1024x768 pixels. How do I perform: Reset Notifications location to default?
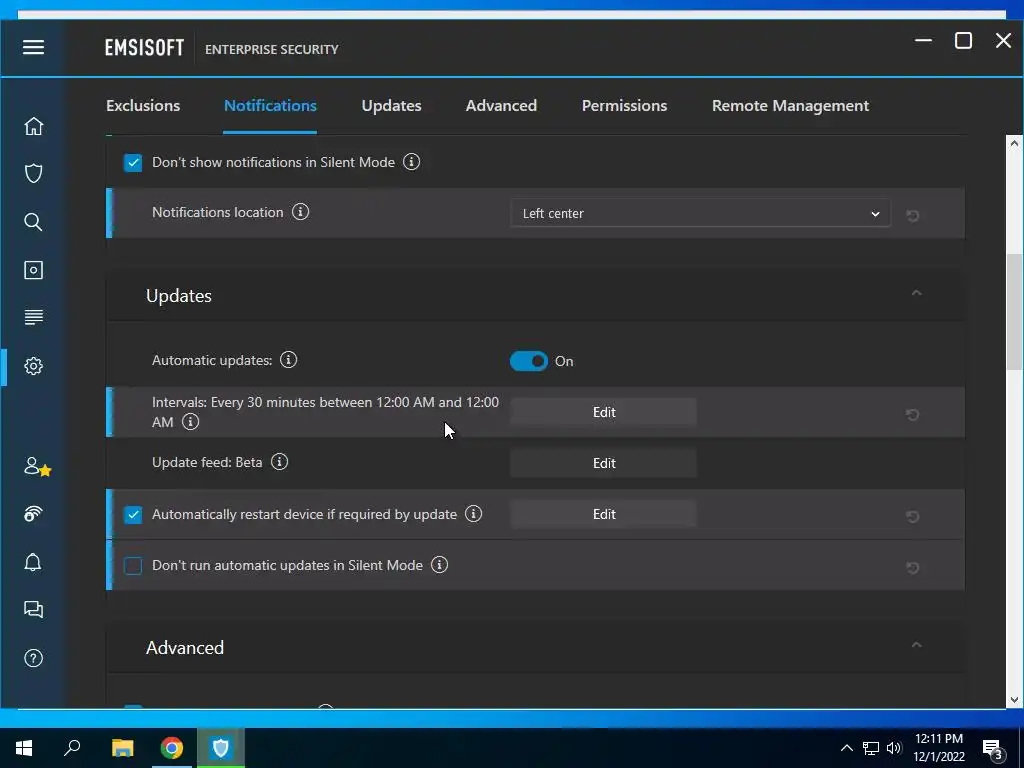tap(913, 216)
